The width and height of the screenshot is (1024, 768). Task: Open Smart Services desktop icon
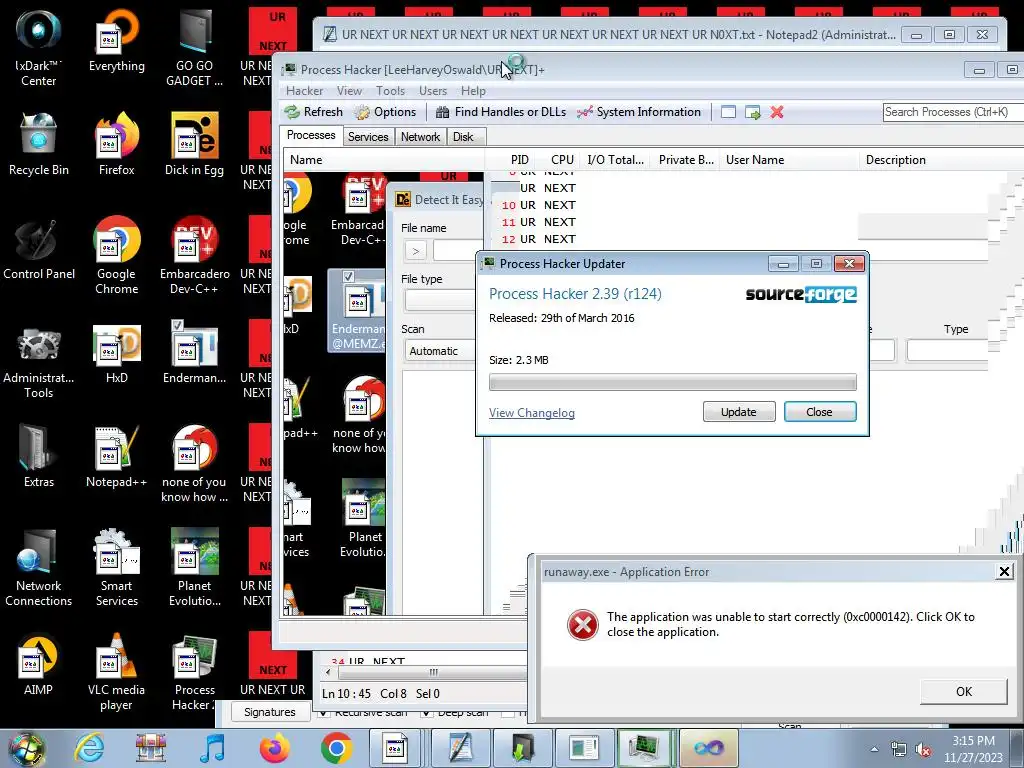116,568
